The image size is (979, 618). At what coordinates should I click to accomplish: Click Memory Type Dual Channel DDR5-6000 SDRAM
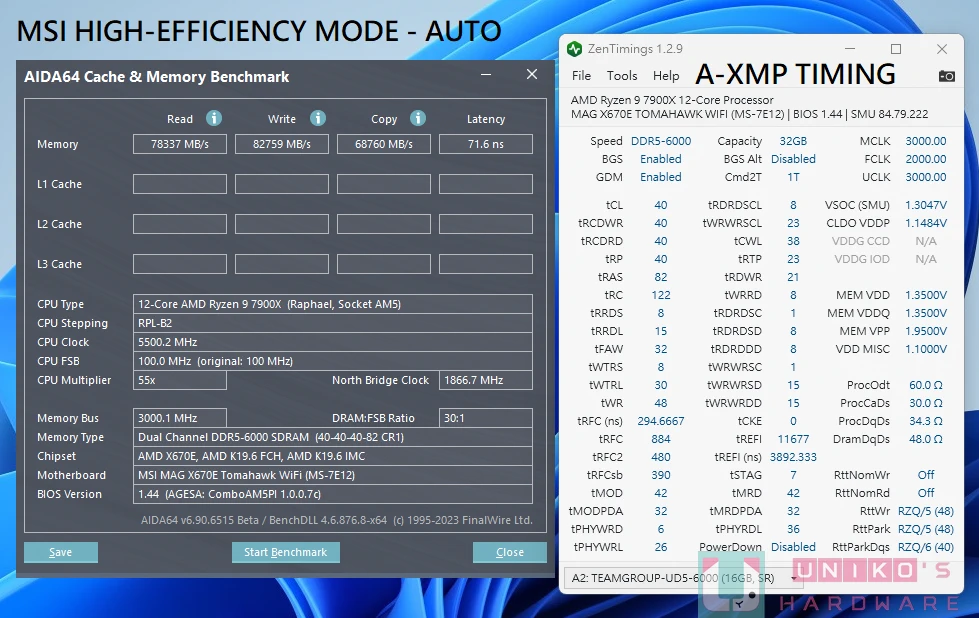pos(333,437)
